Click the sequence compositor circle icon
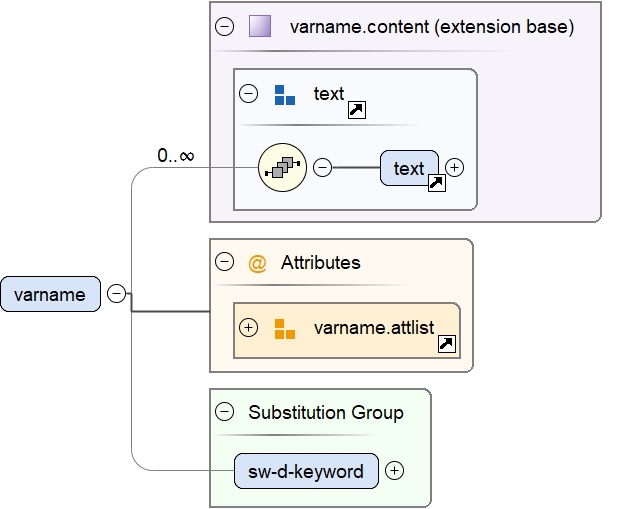This screenshot has height=509, width=630. tap(282, 168)
